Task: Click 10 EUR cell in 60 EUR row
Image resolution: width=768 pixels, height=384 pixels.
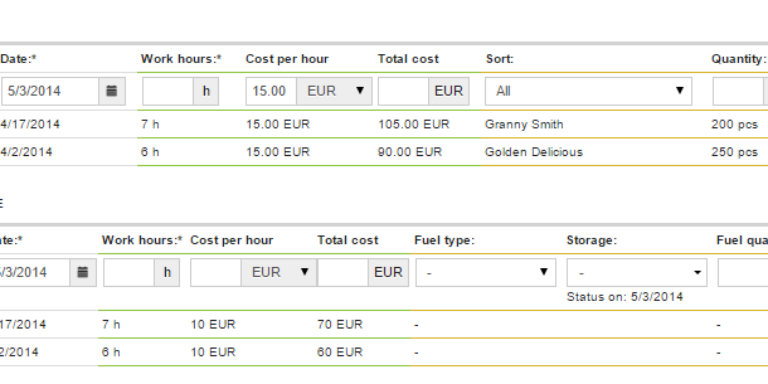Action: [x=213, y=352]
